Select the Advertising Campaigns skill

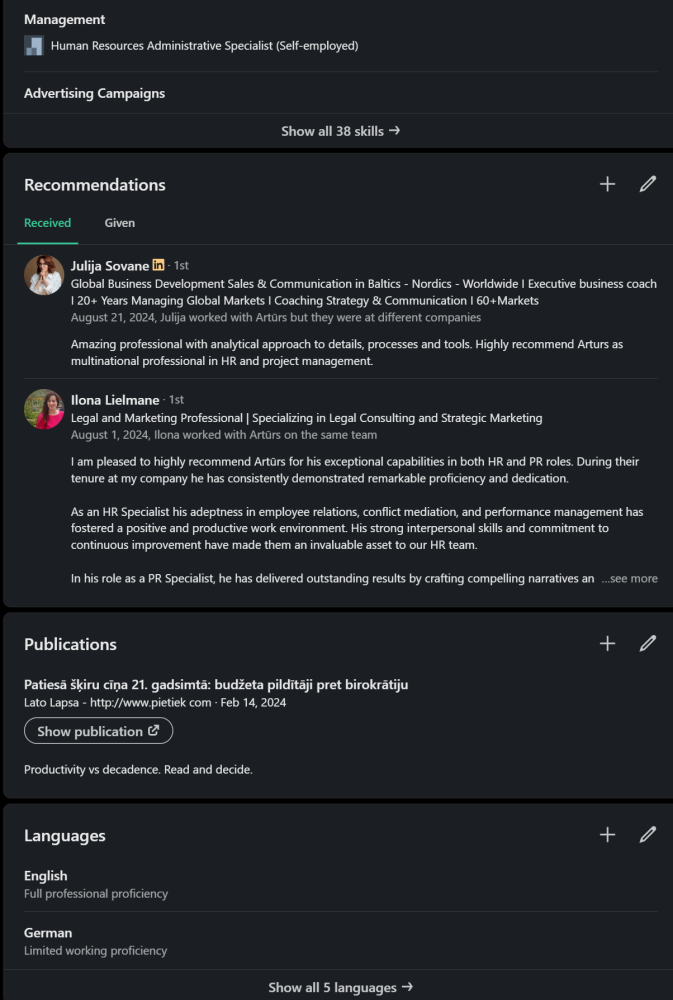coord(94,93)
